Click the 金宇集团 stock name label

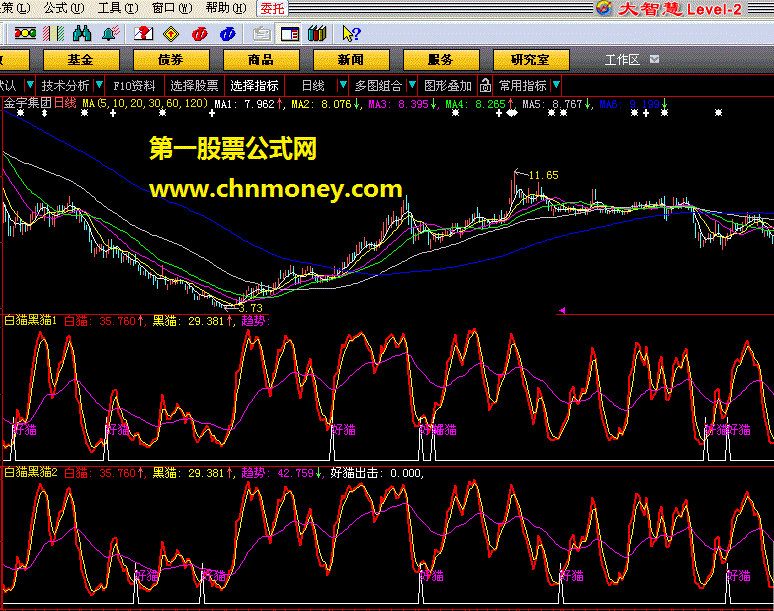tap(28, 103)
